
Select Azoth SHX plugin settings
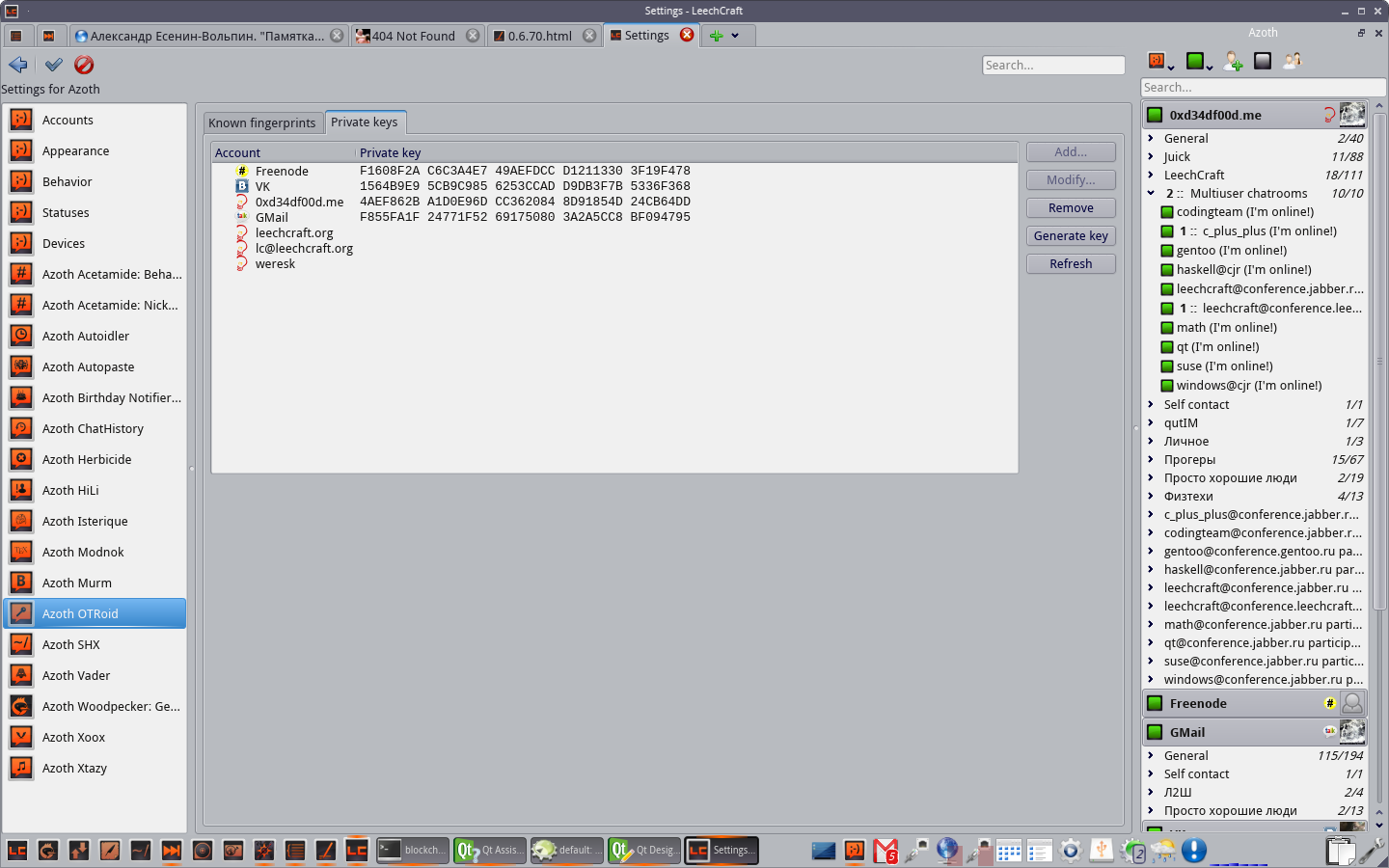[95, 644]
